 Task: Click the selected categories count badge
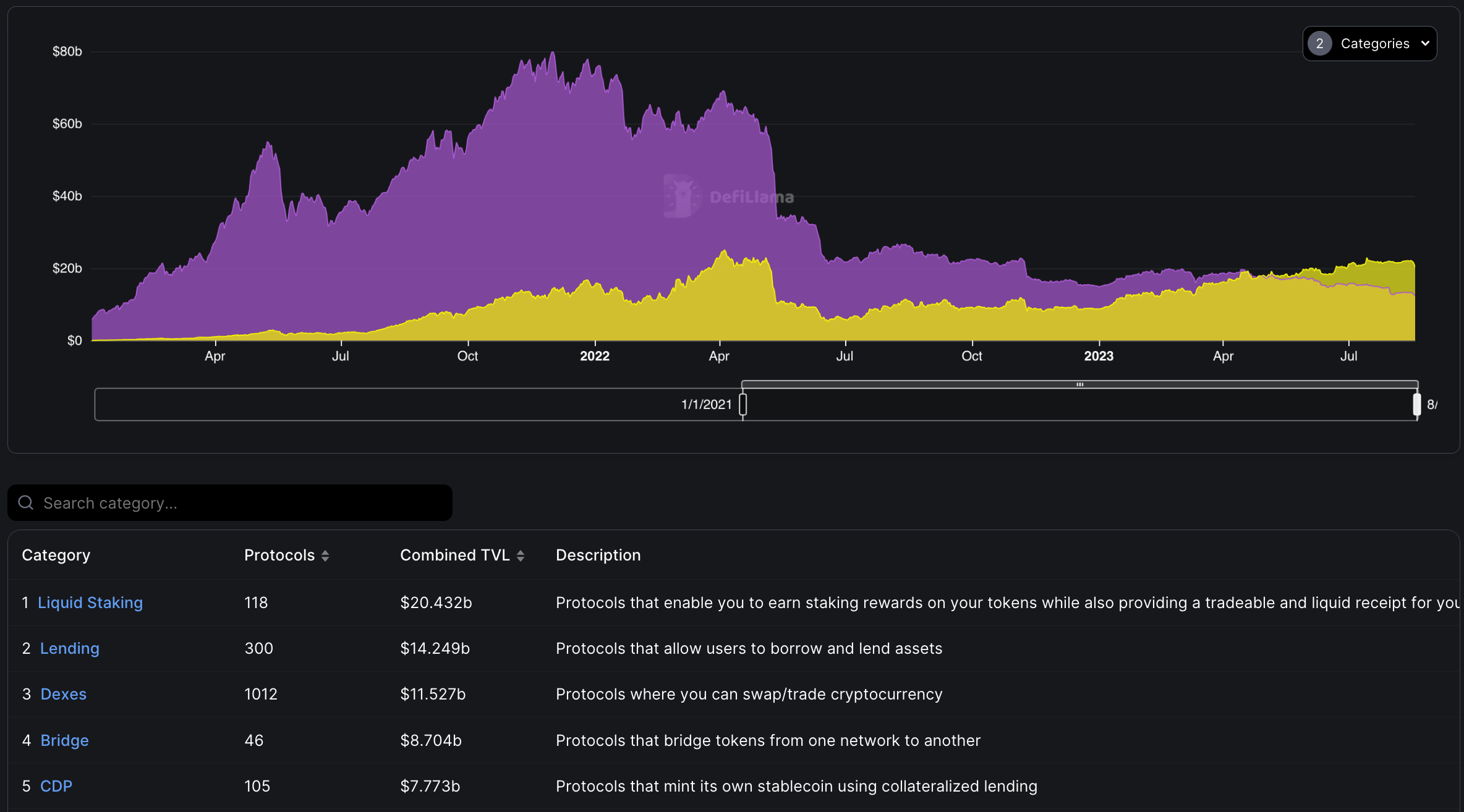click(1319, 43)
